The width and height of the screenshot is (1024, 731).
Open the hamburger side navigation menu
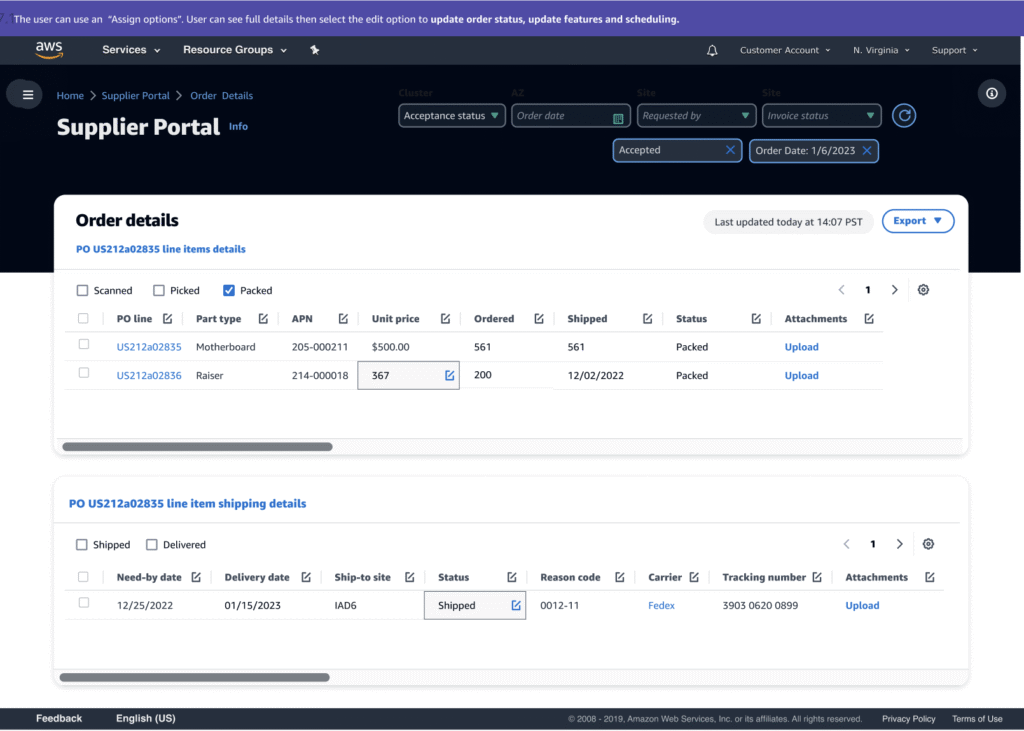[x=28, y=95]
